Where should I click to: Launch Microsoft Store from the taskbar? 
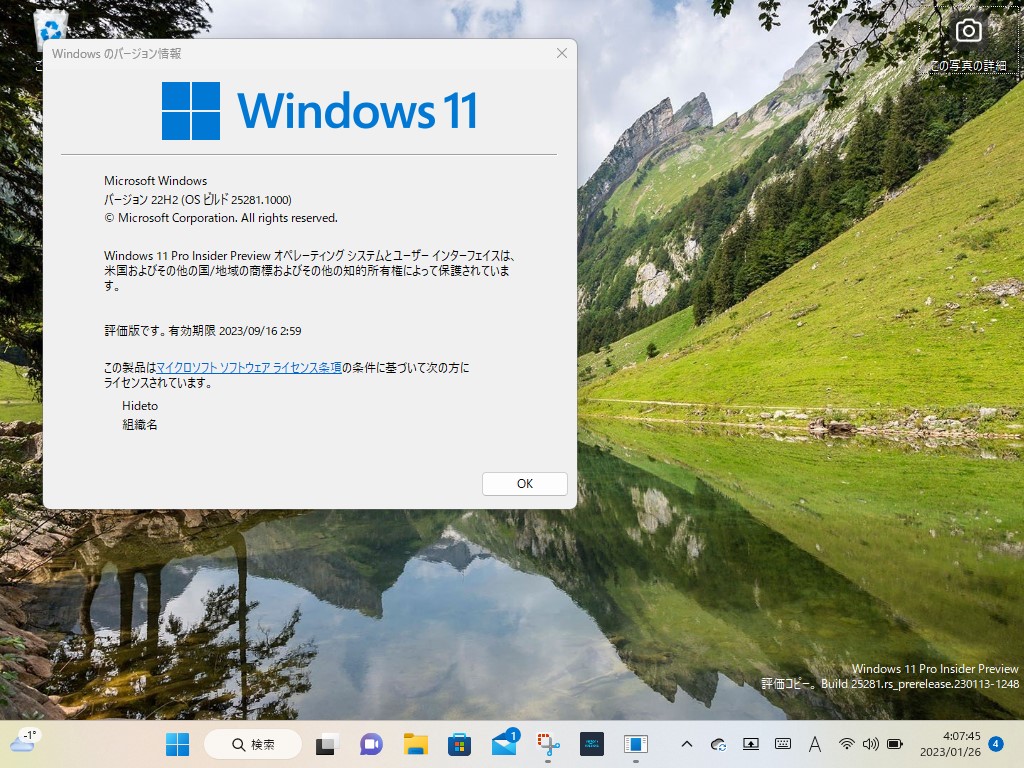coord(459,744)
